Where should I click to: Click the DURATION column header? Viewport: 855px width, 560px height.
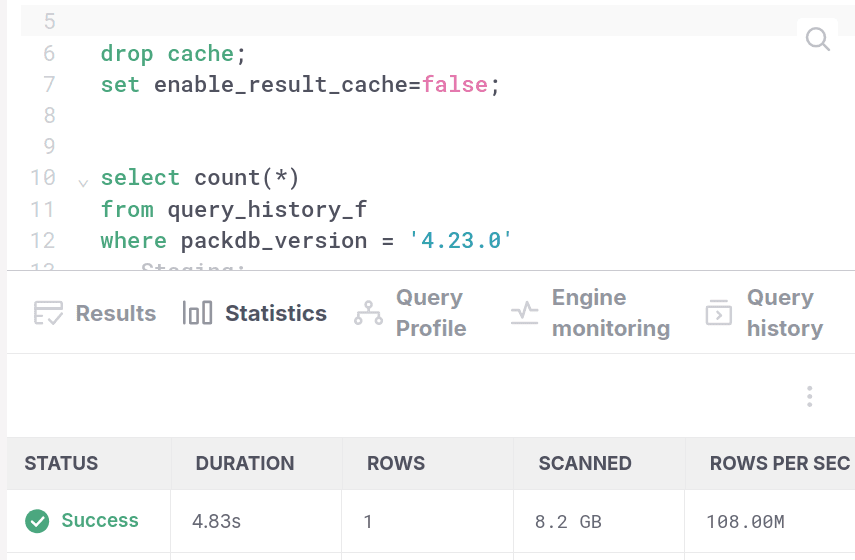pos(245,463)
